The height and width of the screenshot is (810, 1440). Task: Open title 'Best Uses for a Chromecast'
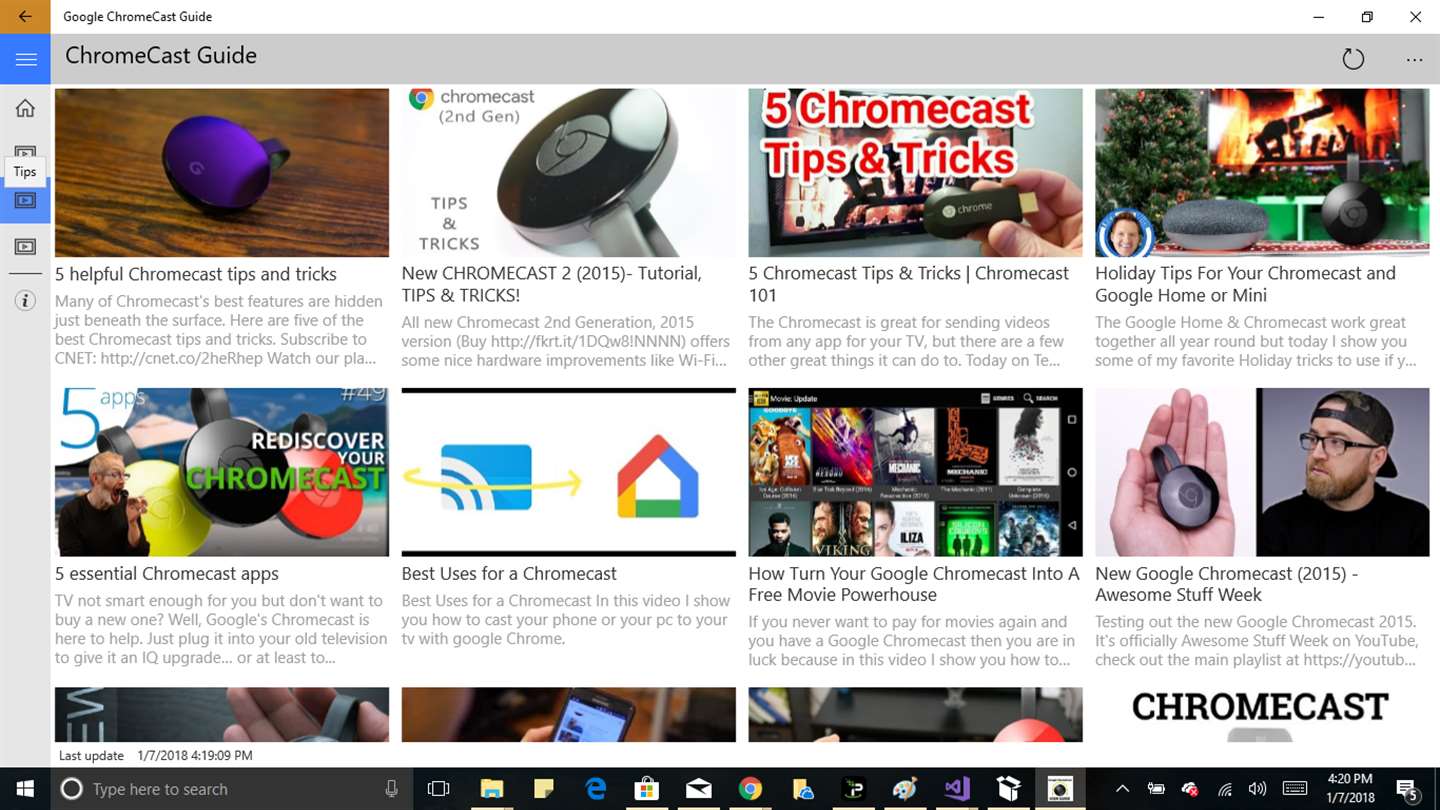tap(509, 574)
